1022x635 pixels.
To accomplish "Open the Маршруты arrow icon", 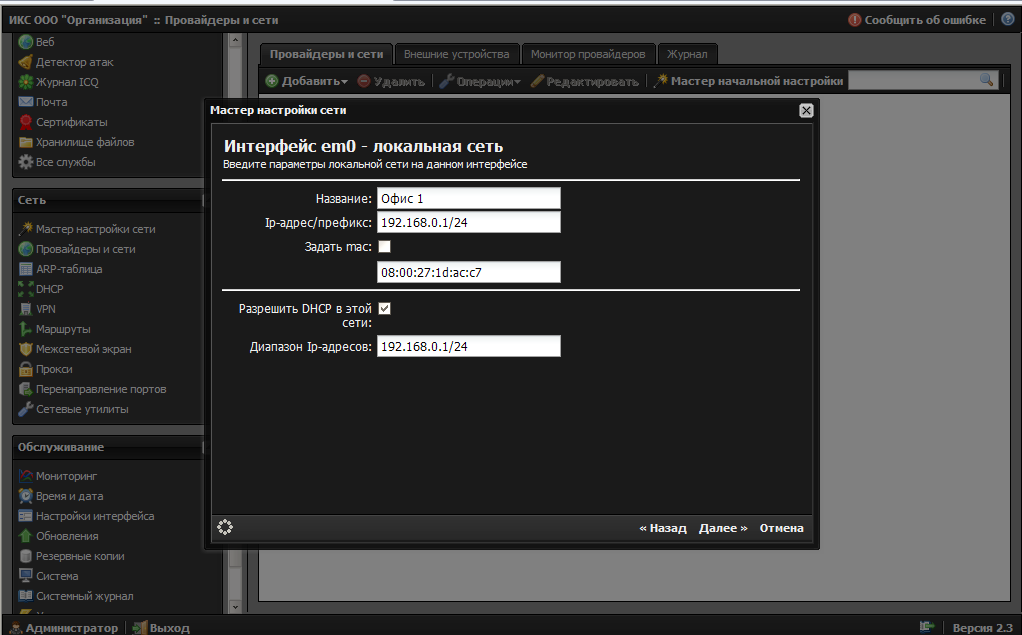I will [x=25, y=329].
